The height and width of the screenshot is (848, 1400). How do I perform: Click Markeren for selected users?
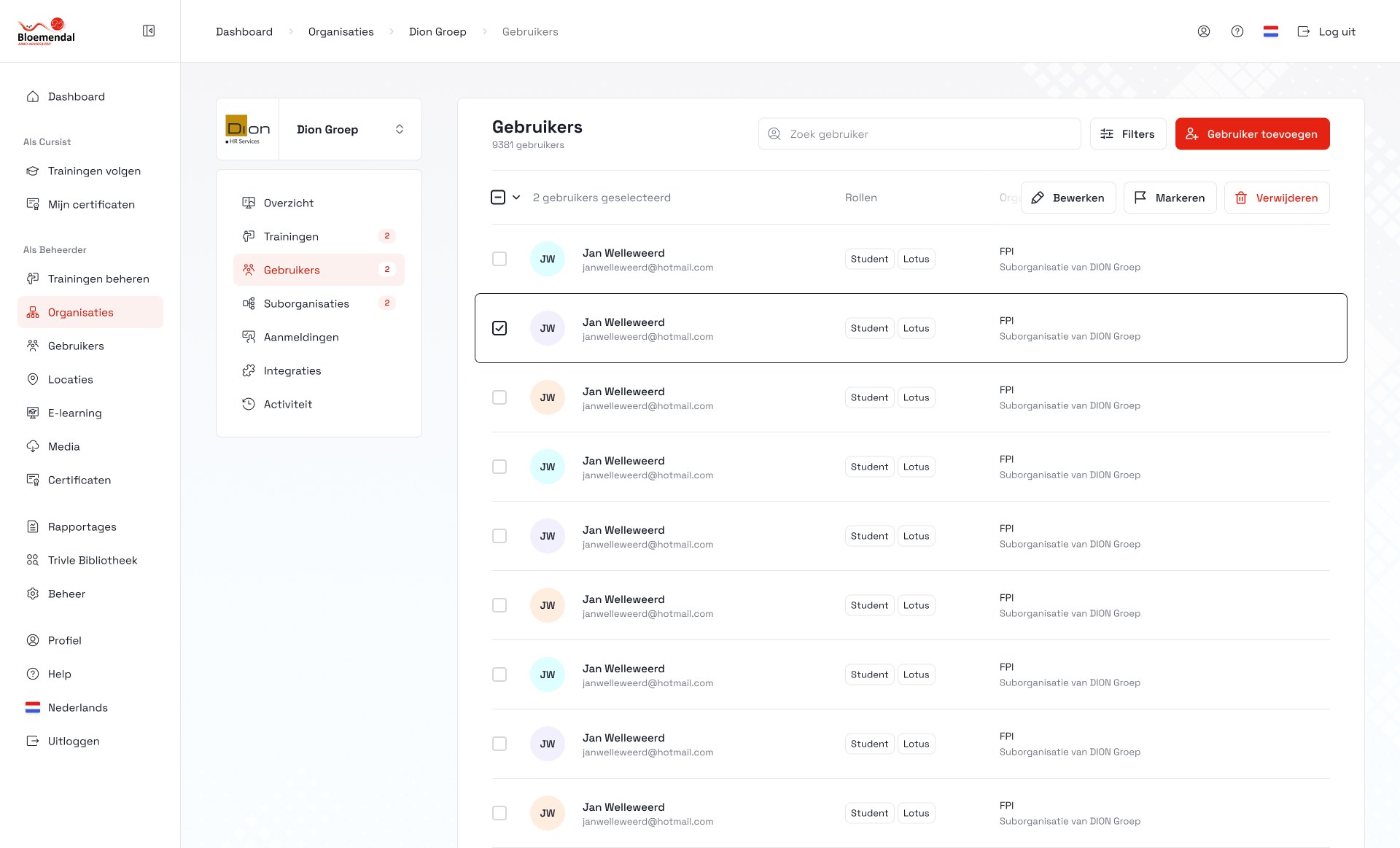pyautogui.click(x=1170, y=198)
